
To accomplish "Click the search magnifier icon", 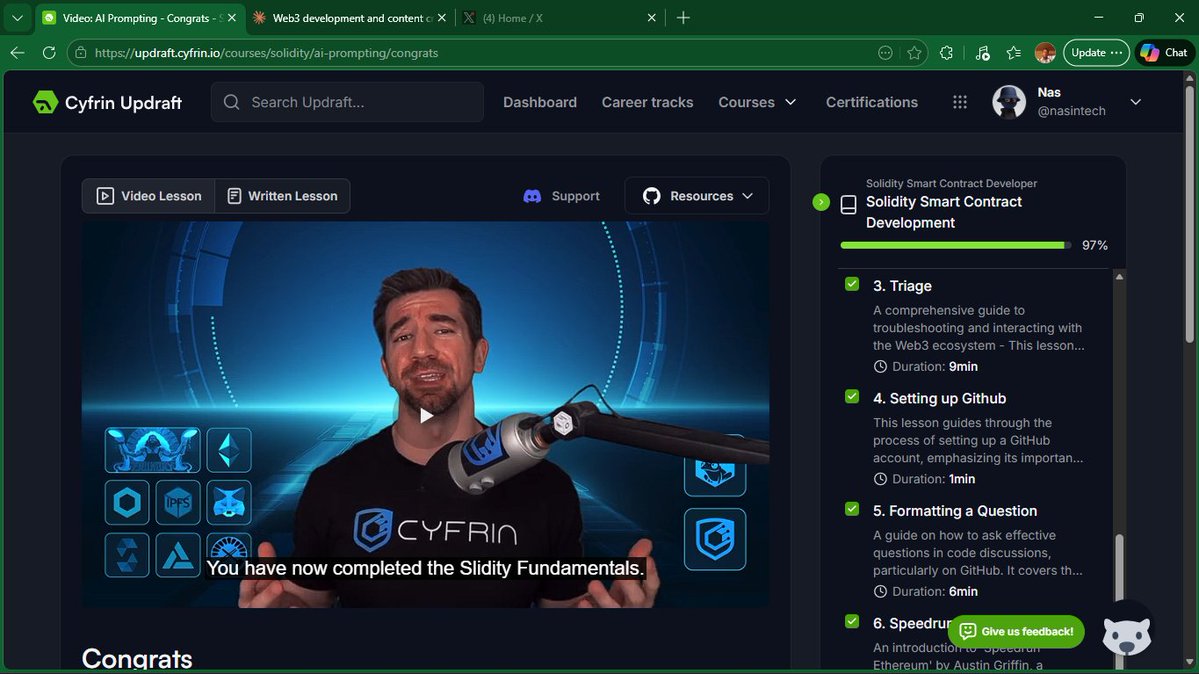I will [232, 103].
